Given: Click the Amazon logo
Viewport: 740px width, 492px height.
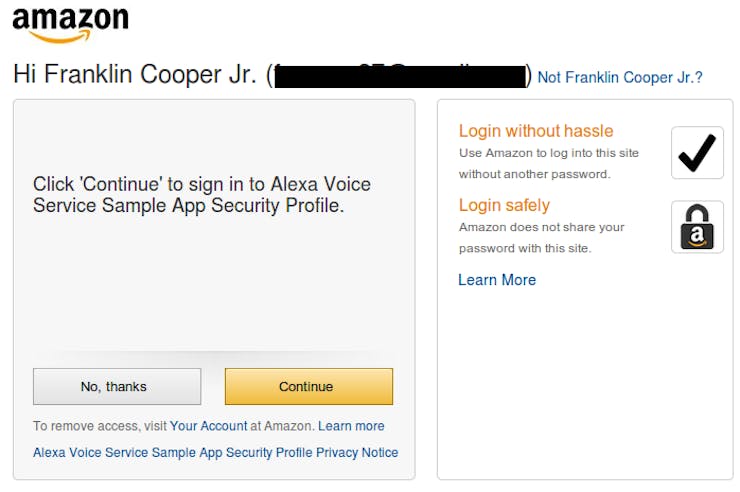Looking at the screenshot, I should tap(70, 25).
